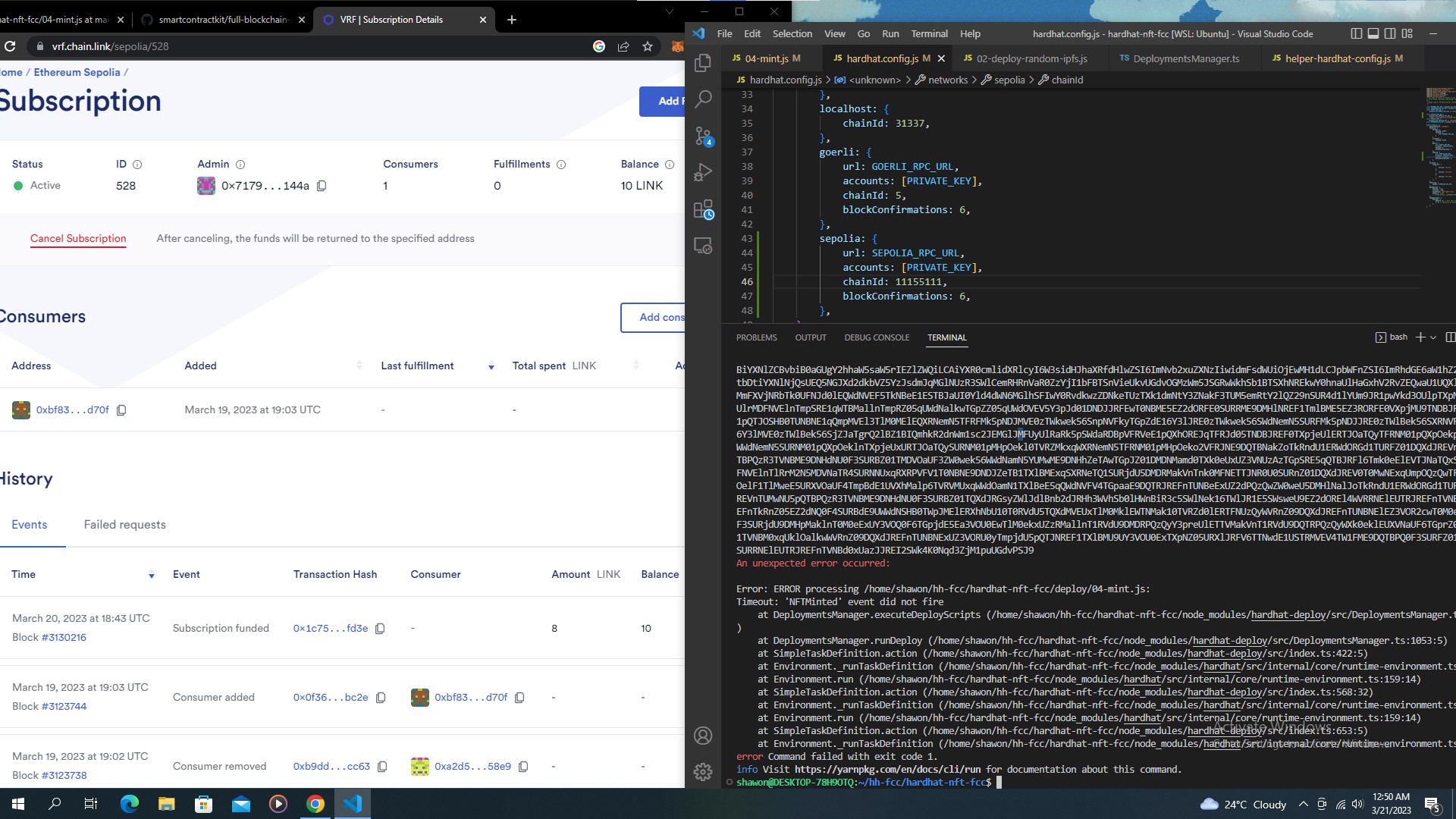Select the OUTPUT panel tab
This screenshot has width=1456, height=819.
[811, 337]
